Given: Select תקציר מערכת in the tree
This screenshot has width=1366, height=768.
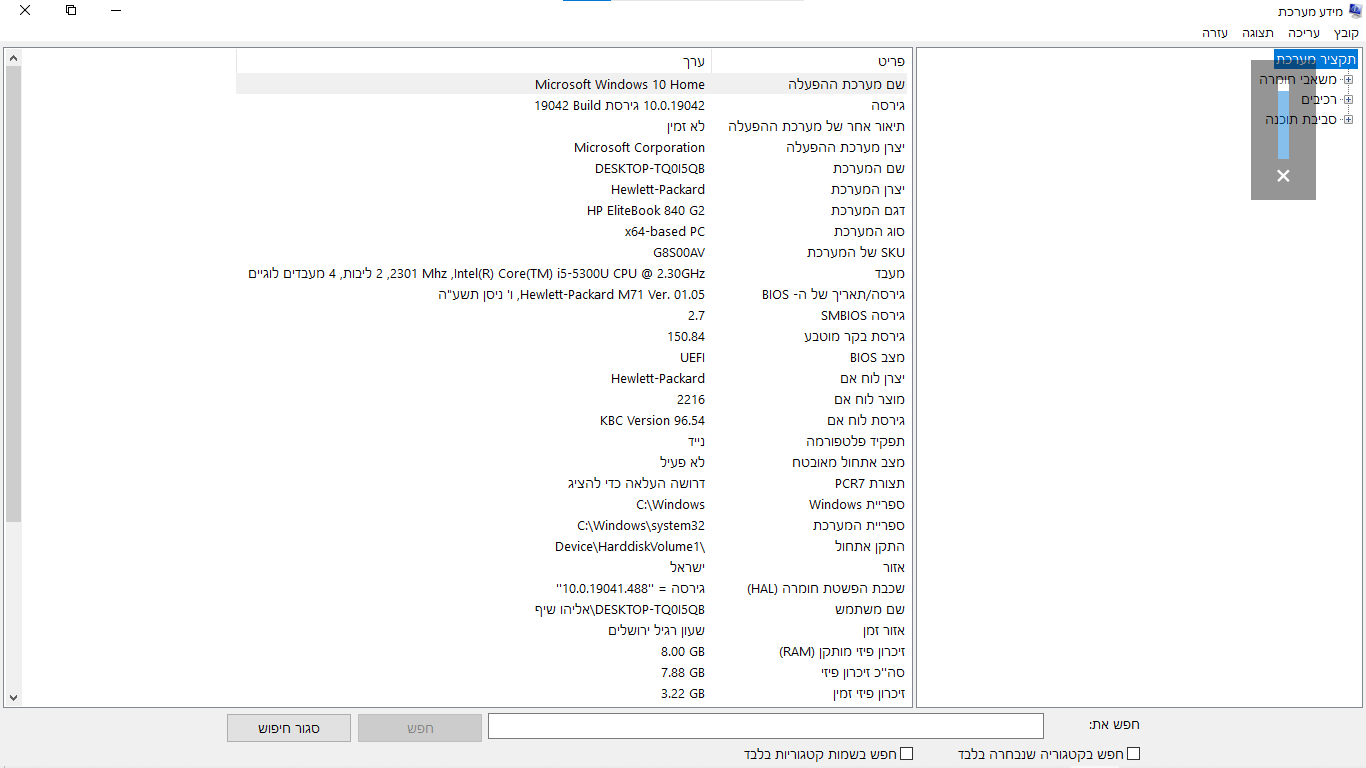Looking at the screenshot, I should 1316,59.
